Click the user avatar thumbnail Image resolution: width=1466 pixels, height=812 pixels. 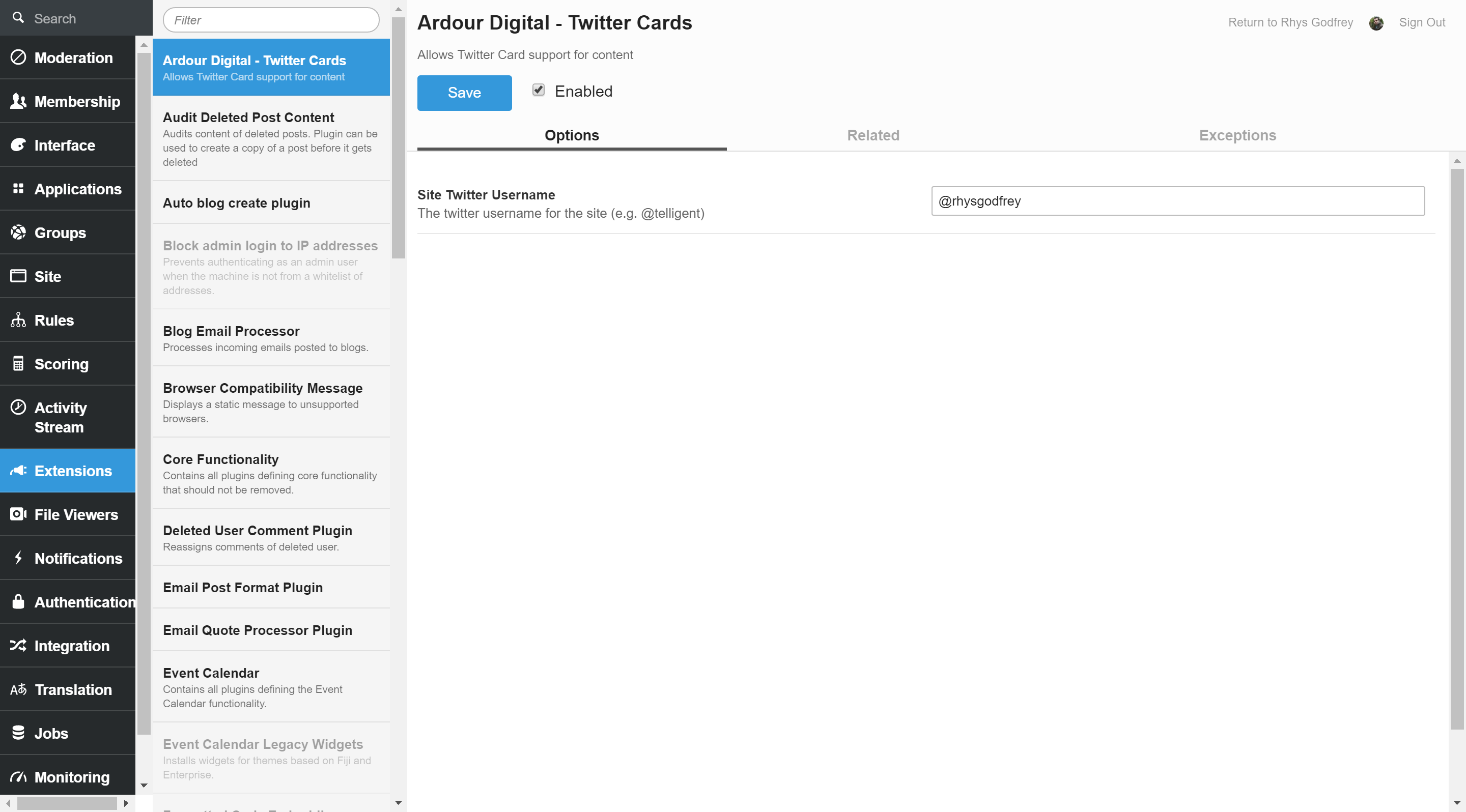click(1376, 23)
